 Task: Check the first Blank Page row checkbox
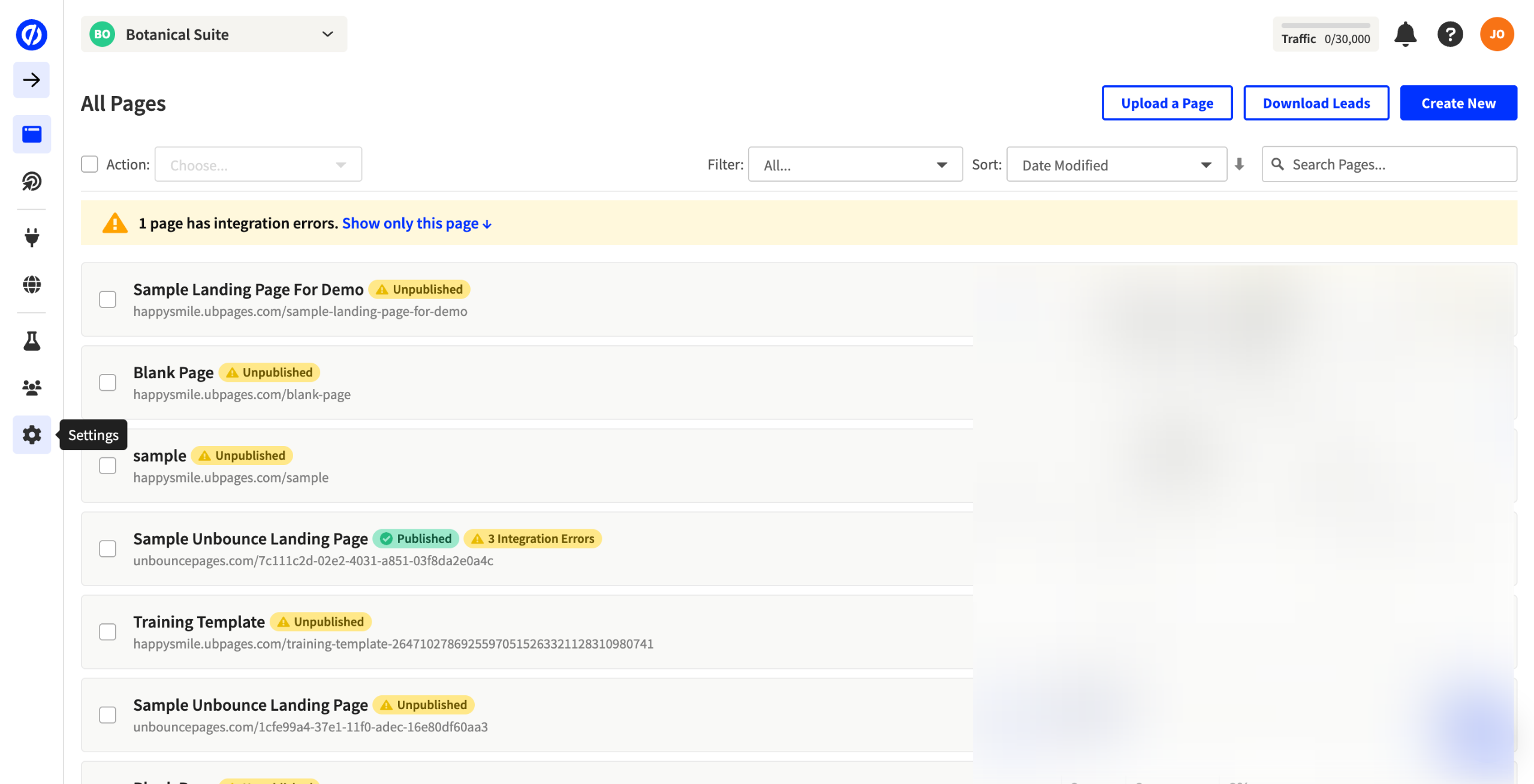(x=107, y=382)
